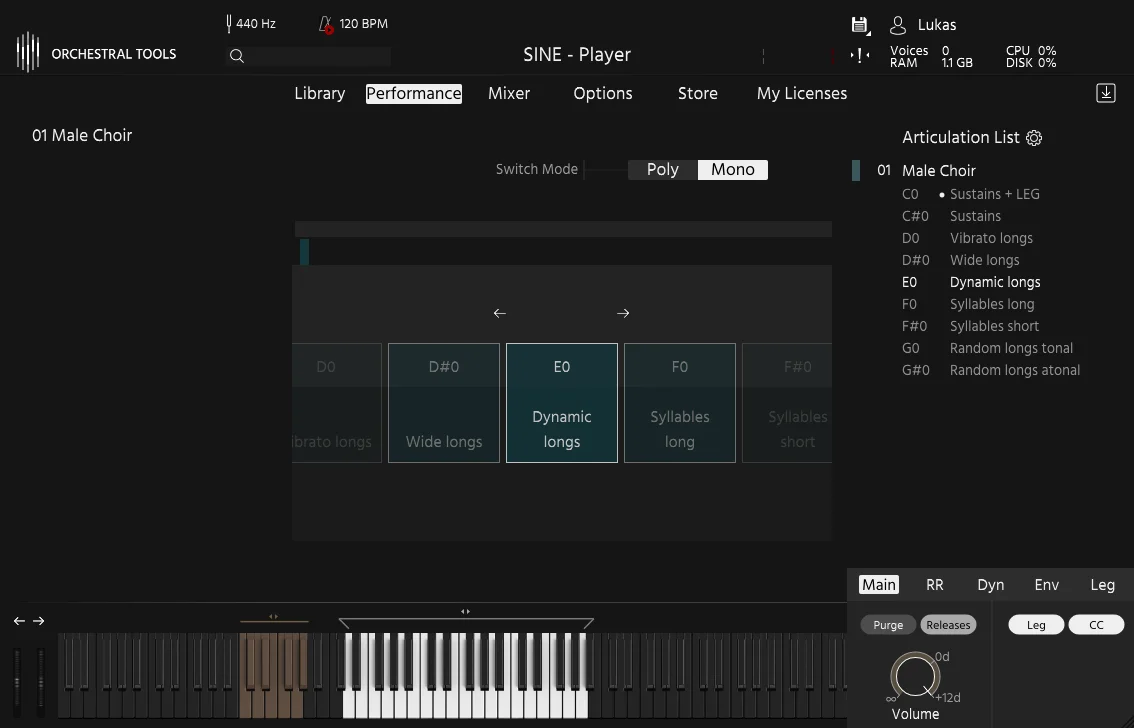Open the My Licenses tab
The height and width of the screenshot is (728, 1134).
coord(802,94)
